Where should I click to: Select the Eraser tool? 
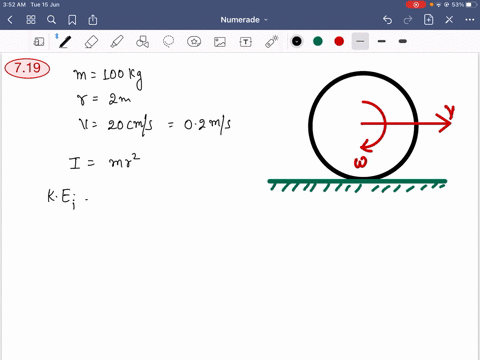point(91,42)
